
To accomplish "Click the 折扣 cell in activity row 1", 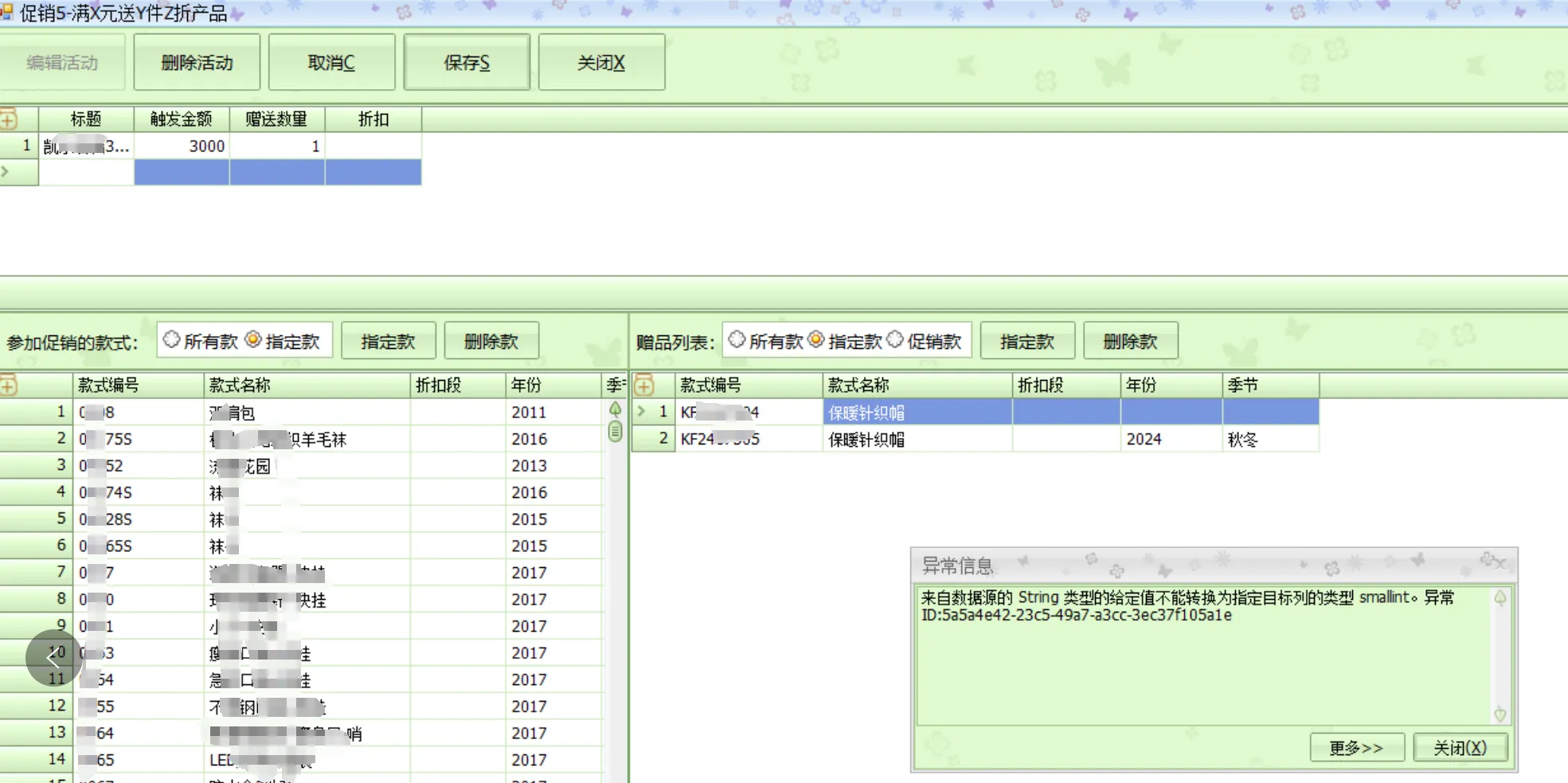I will (x=373, y=147).
